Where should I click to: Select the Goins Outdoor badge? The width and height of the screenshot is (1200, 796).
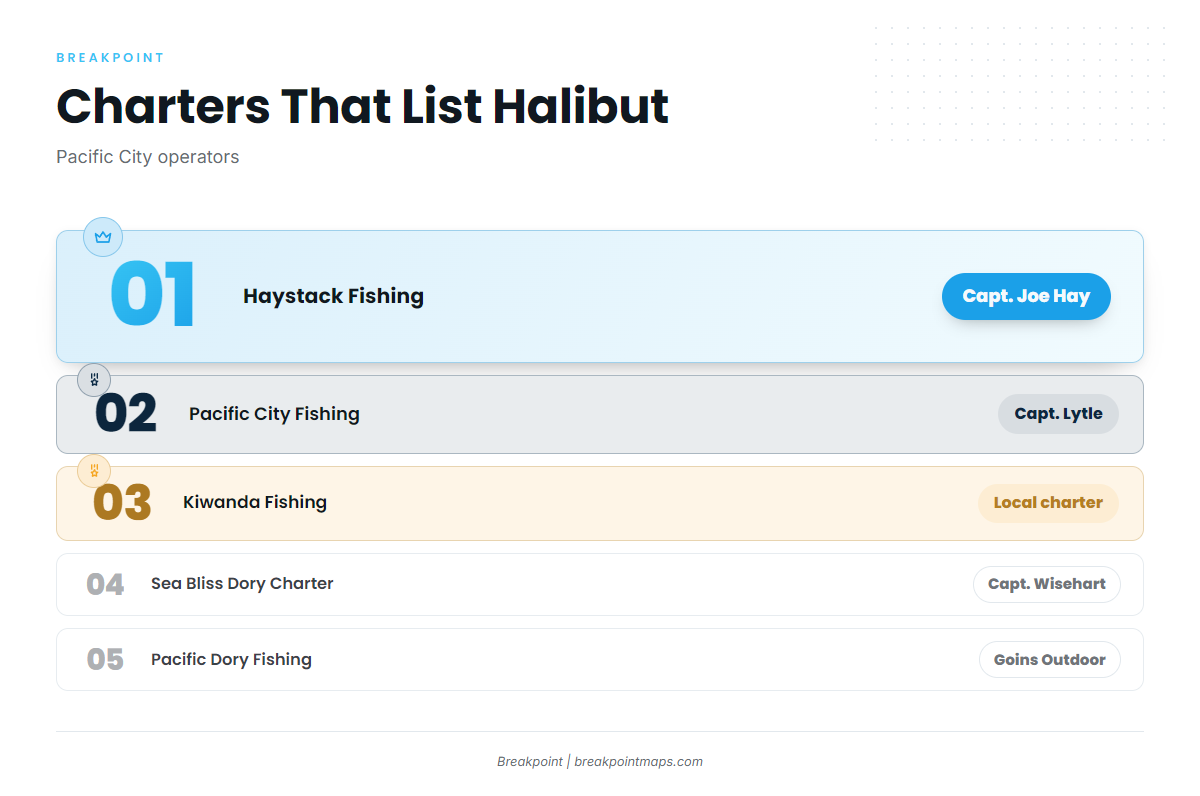1049,660
